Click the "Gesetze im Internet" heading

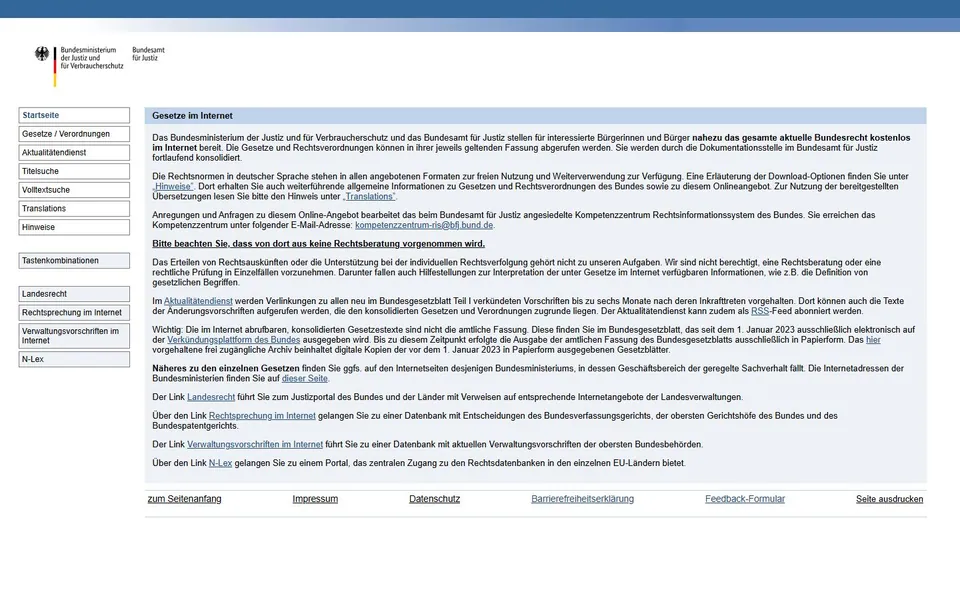click(x=192, y=116)
